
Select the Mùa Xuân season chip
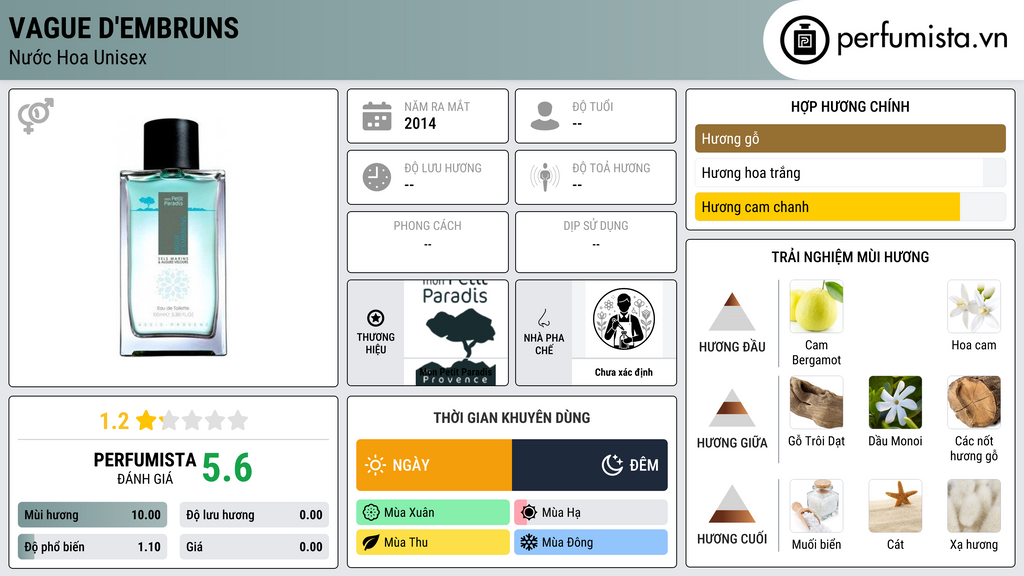[433, 513]
